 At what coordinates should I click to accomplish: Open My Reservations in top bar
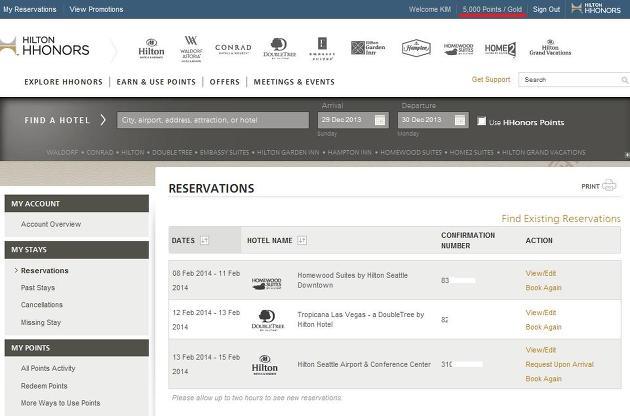30,9
